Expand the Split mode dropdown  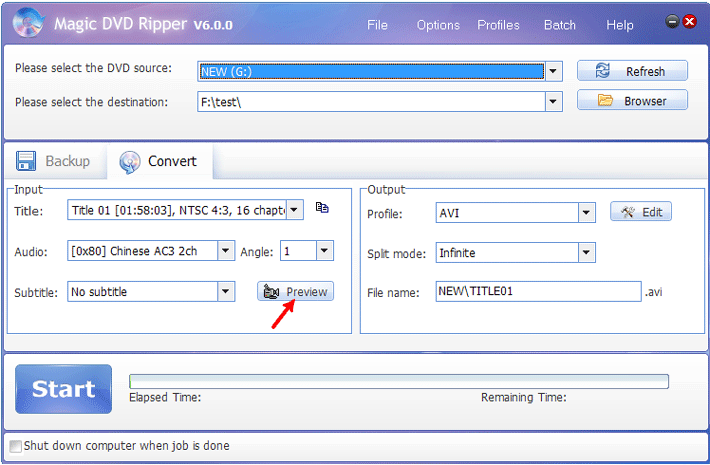586,253
